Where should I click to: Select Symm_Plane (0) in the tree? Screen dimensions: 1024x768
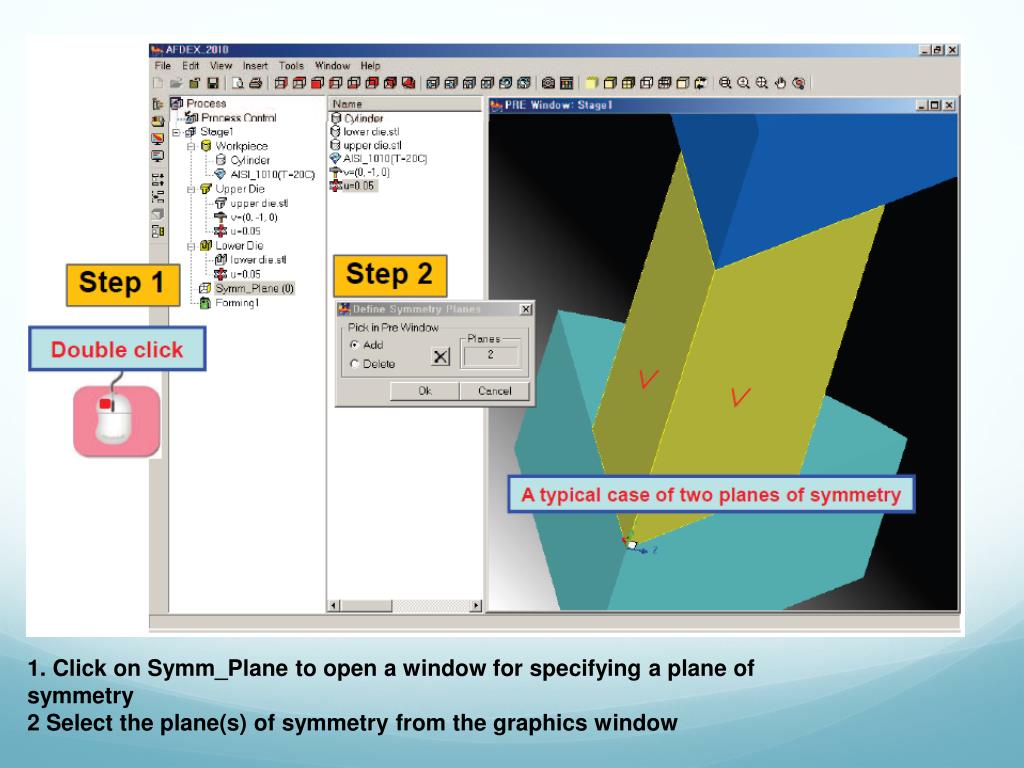tap(255, 288)
